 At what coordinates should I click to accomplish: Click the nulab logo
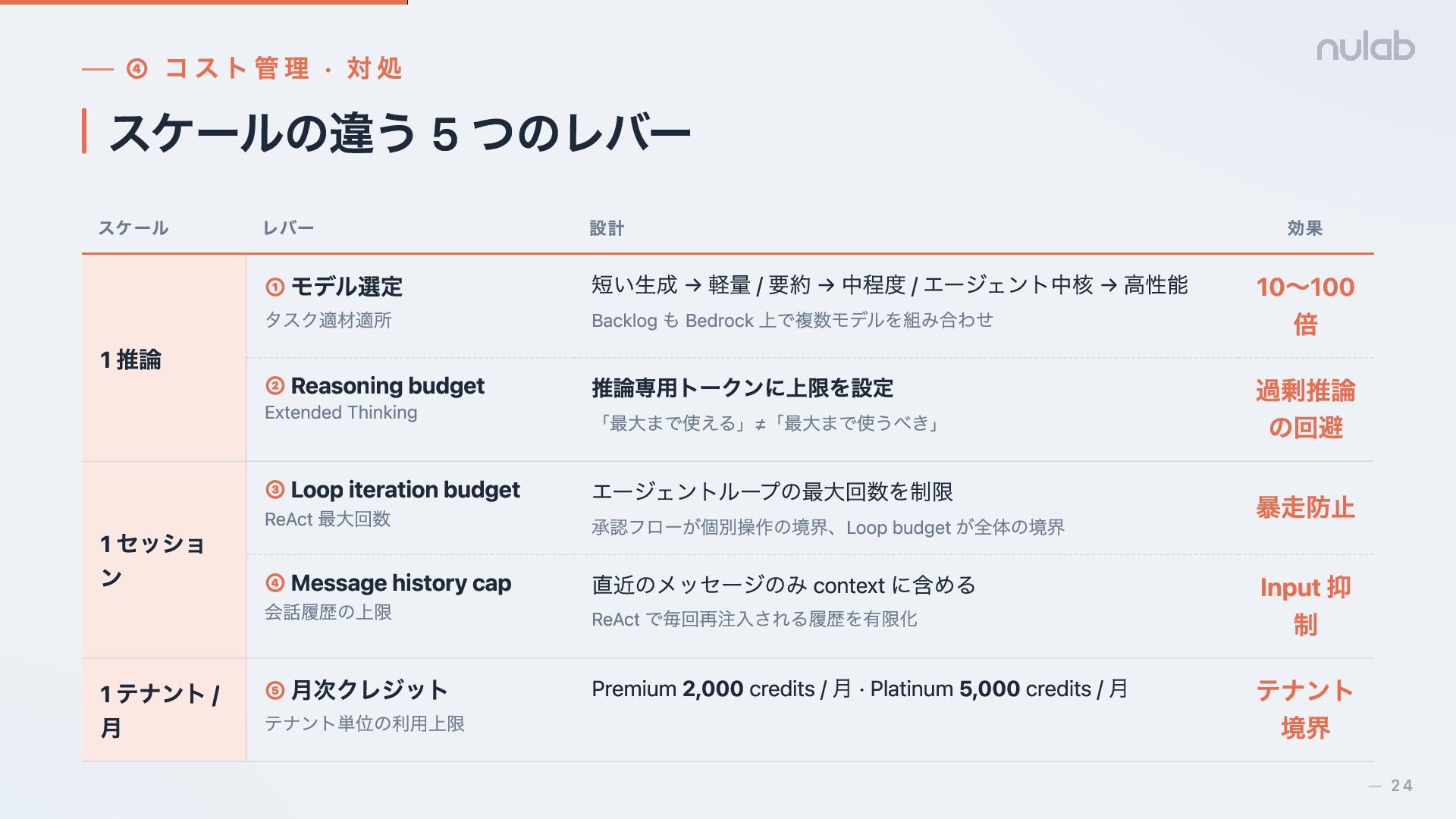tap(1365, 47)
